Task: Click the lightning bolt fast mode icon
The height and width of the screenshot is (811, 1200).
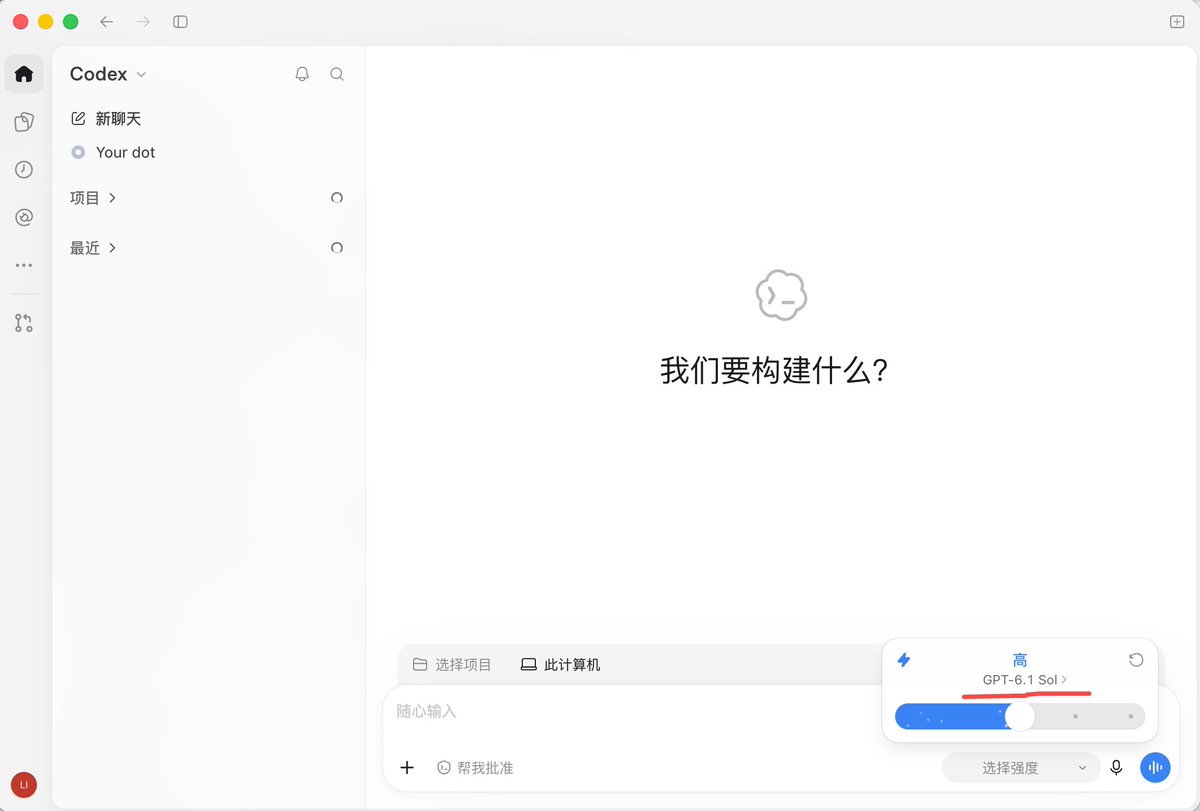Action: [904, 660]
